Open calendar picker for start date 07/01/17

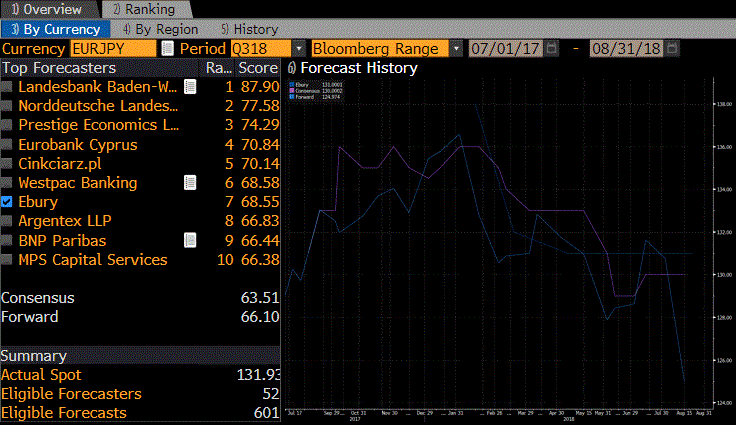[x=552, y=48]
